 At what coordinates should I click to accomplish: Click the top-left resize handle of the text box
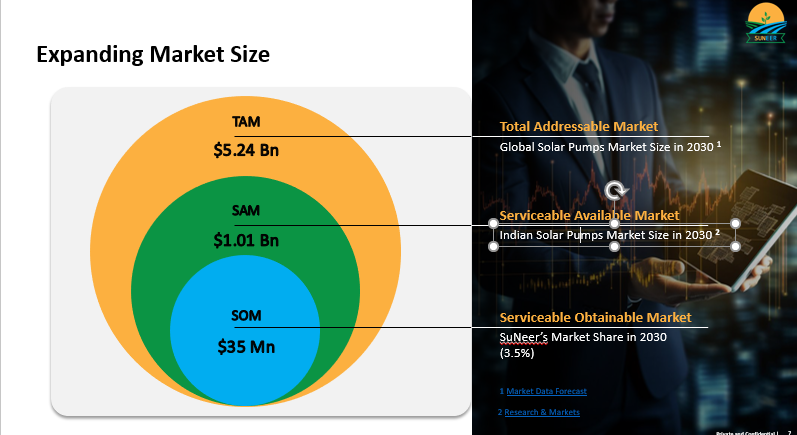click(492, 224)
